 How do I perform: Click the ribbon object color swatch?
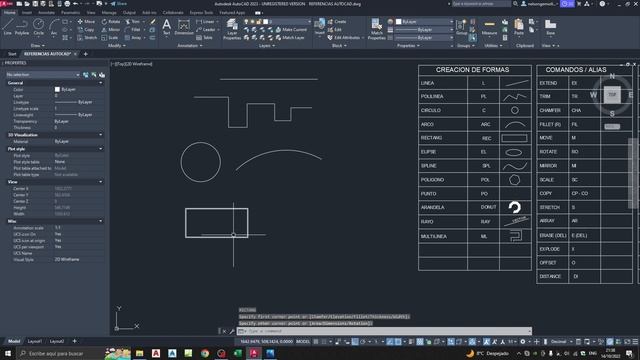[x=398, y=21]
